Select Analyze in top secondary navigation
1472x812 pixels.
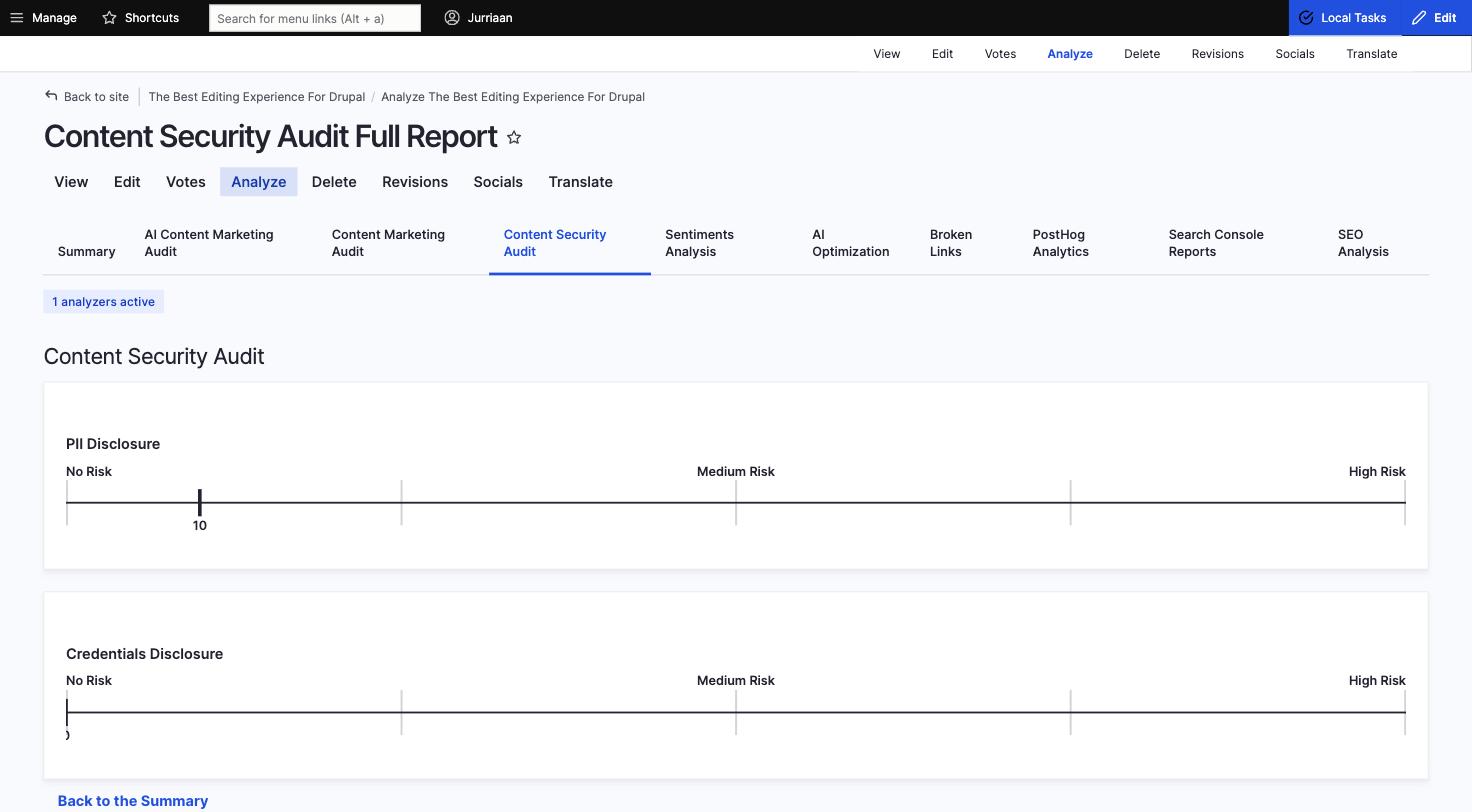[x=1070, y=54]
